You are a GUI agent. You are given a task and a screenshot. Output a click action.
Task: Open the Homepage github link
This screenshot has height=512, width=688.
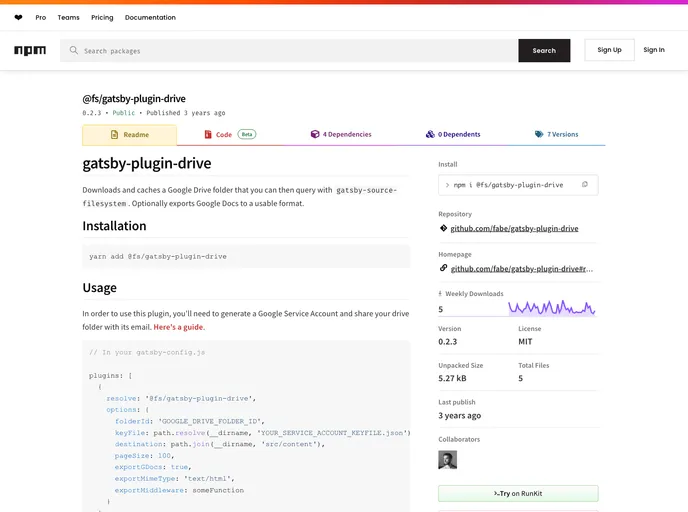pyautogui.click(x=522, y=269)
